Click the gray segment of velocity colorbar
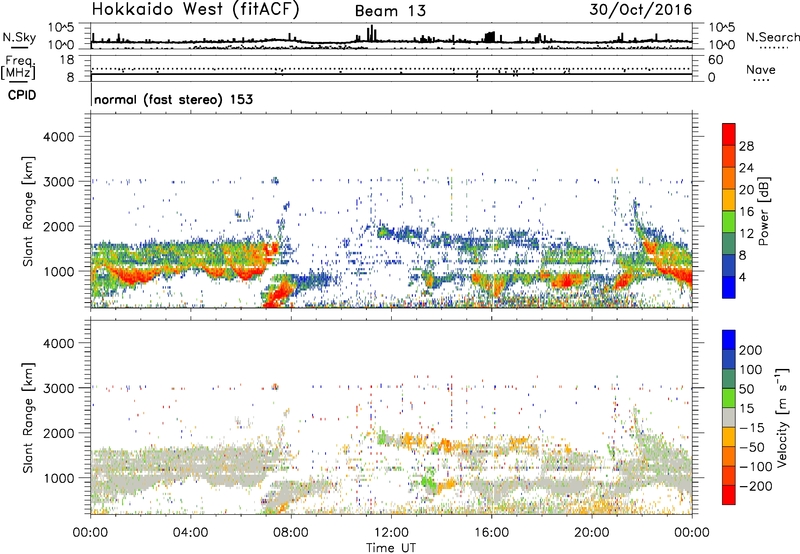The image size is (800, 554). [729, 417]
